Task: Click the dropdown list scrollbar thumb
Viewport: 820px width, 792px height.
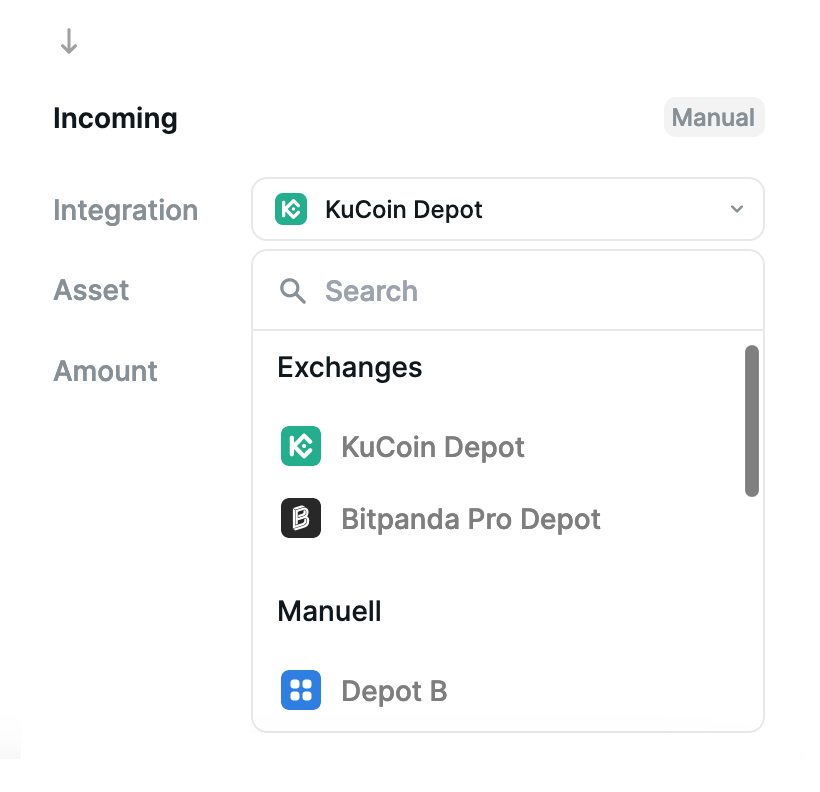Action: (x=752, y=421)
